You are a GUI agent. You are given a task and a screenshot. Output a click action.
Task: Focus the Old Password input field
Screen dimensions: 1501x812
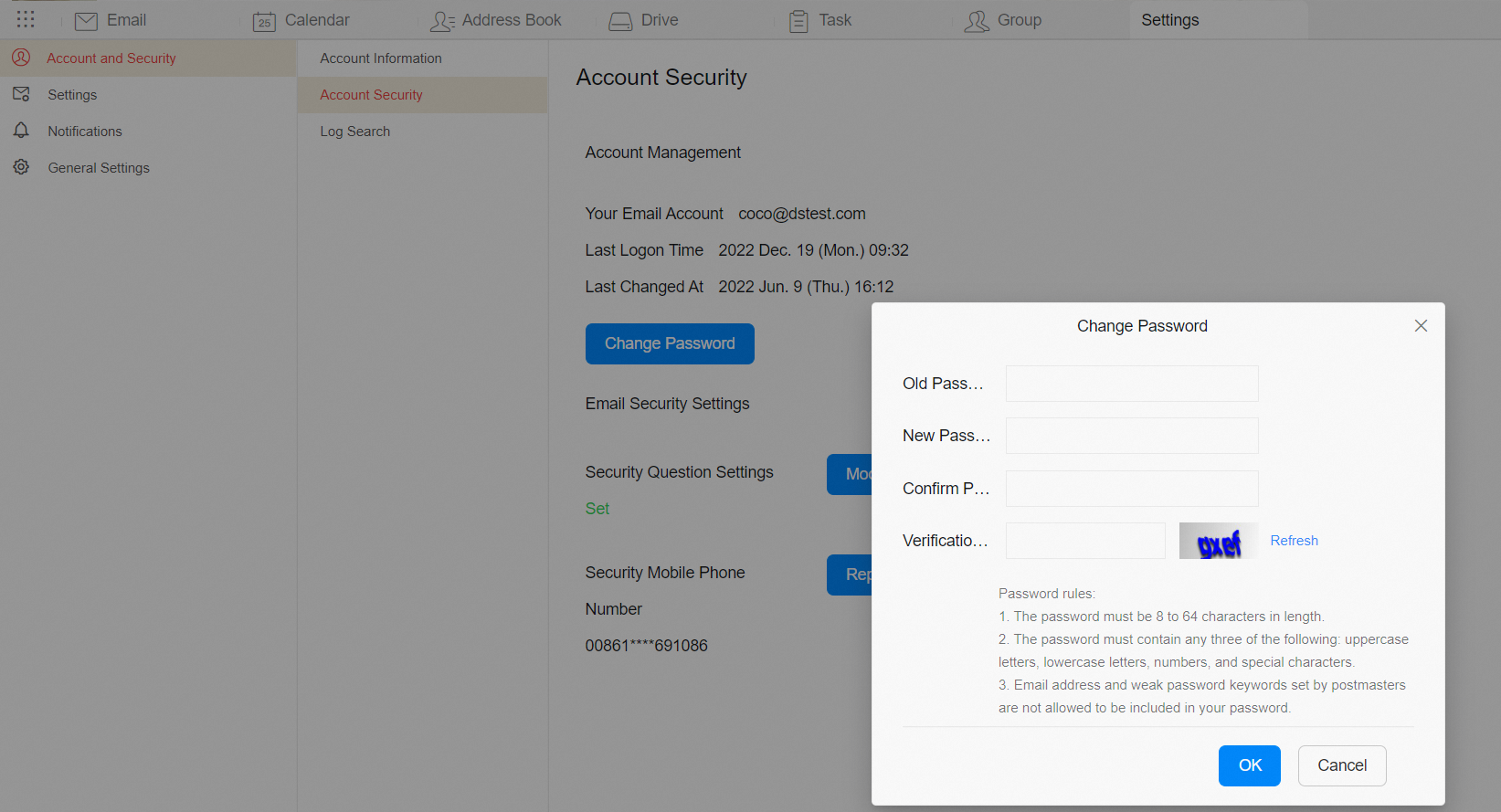[1131, 384]
